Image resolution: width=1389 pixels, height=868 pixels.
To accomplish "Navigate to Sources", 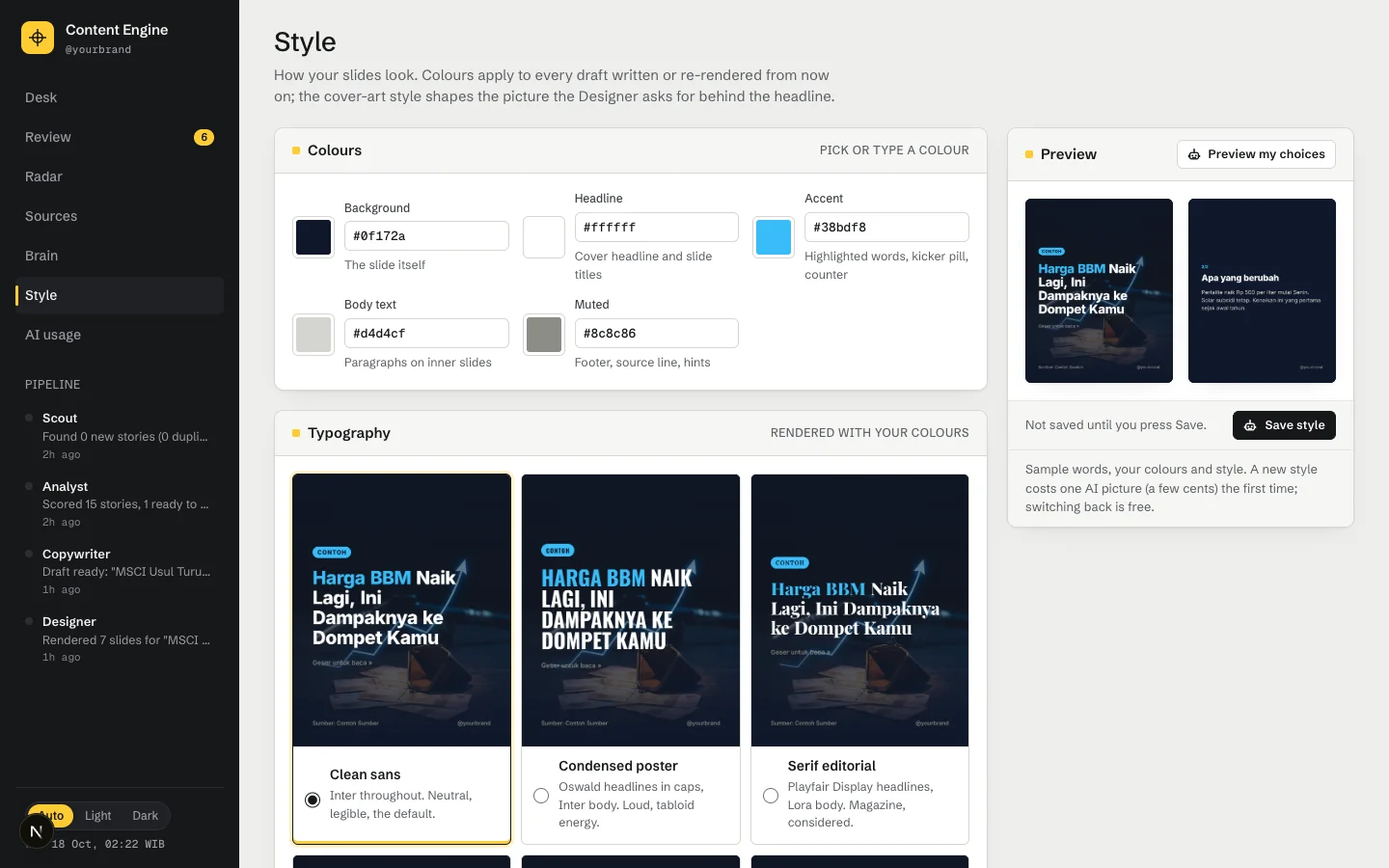I will click(120, 216).
